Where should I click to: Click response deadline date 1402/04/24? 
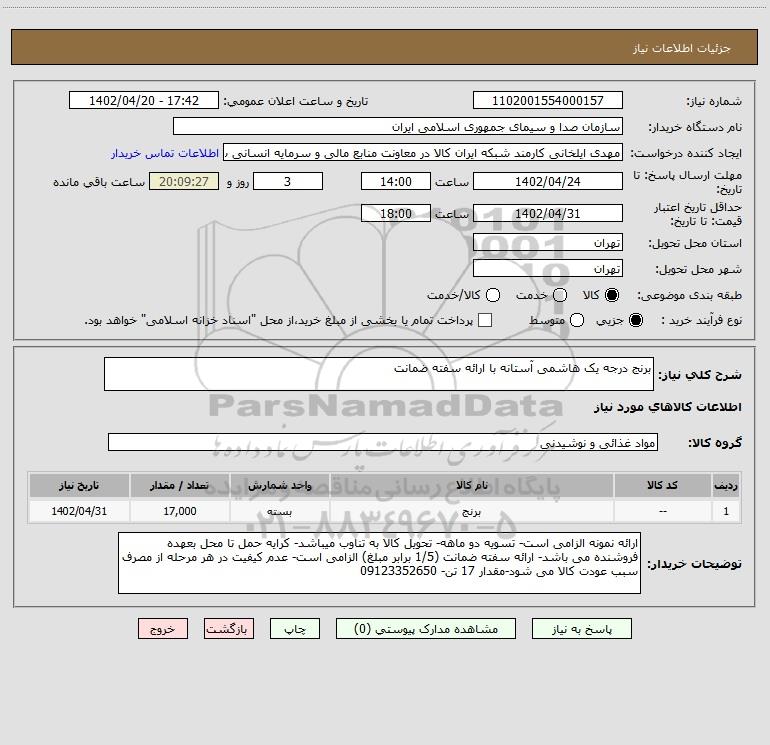(x=548, y=181)
